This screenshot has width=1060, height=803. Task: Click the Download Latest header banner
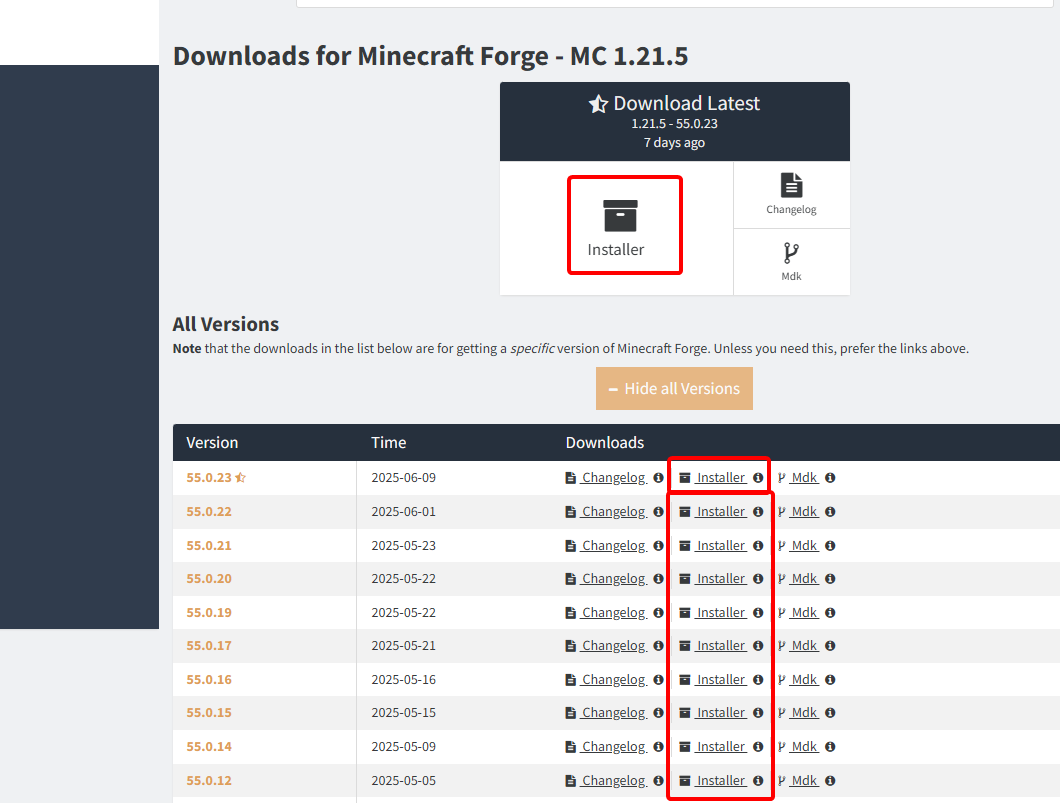point(675,122)
